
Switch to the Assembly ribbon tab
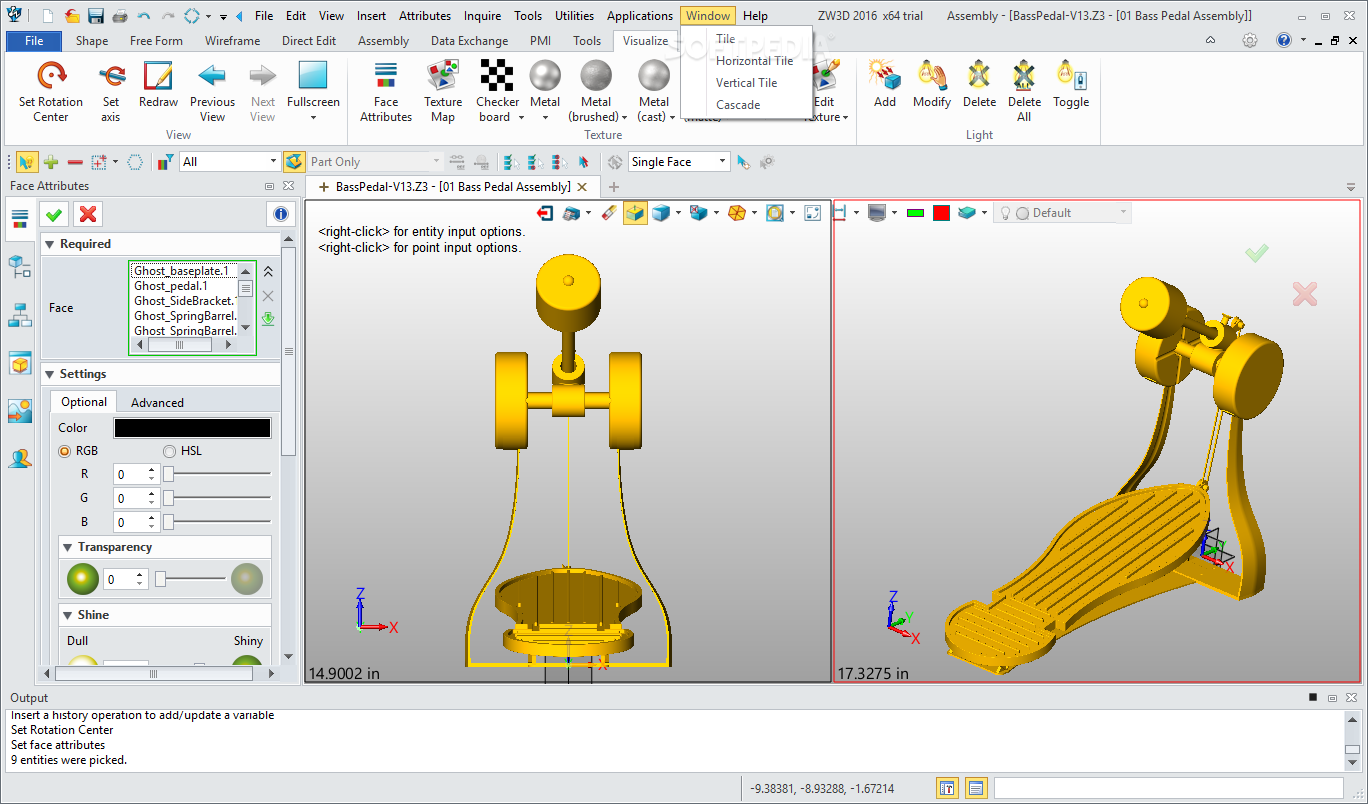383,41
